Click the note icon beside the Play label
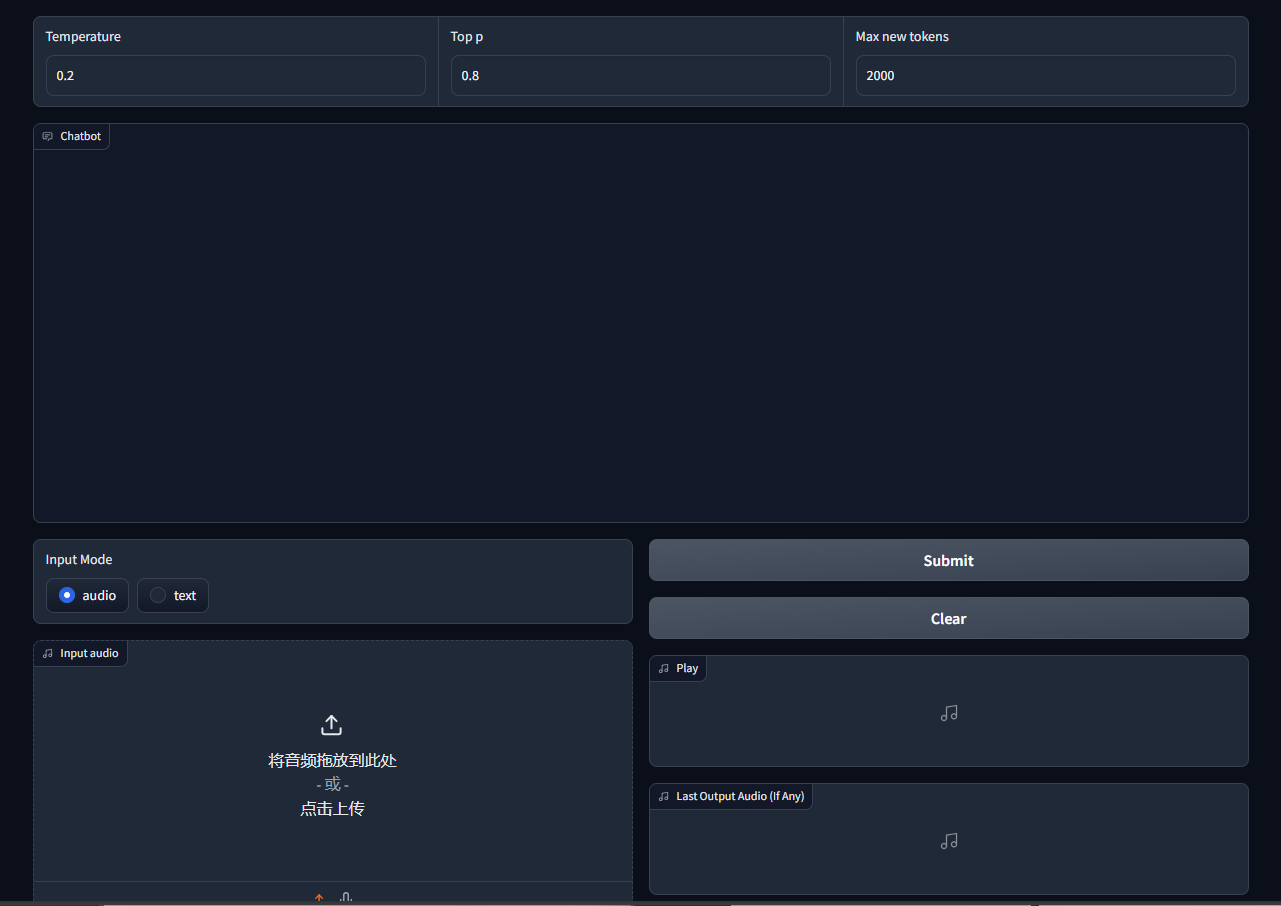This screenshot has height=906, width=1281. coord(663,668)
